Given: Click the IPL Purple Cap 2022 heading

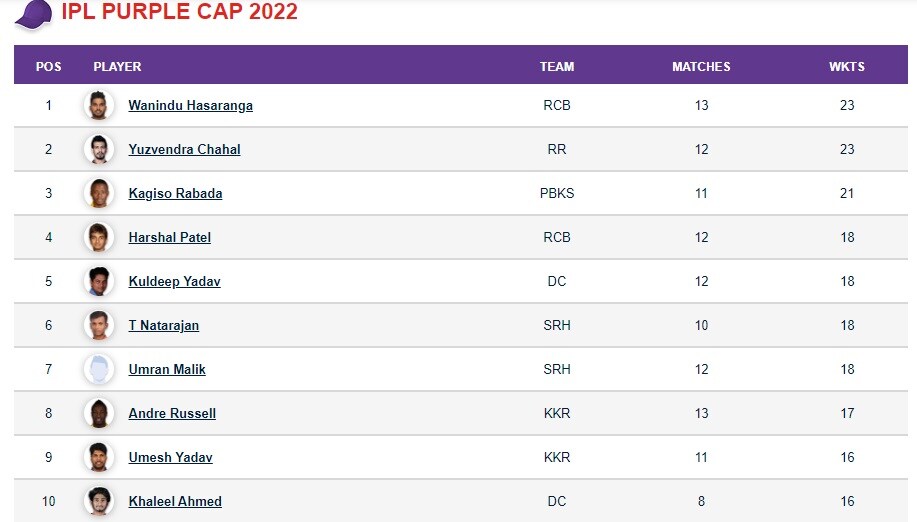Looking at the screenshot, I should coord(179,13).
